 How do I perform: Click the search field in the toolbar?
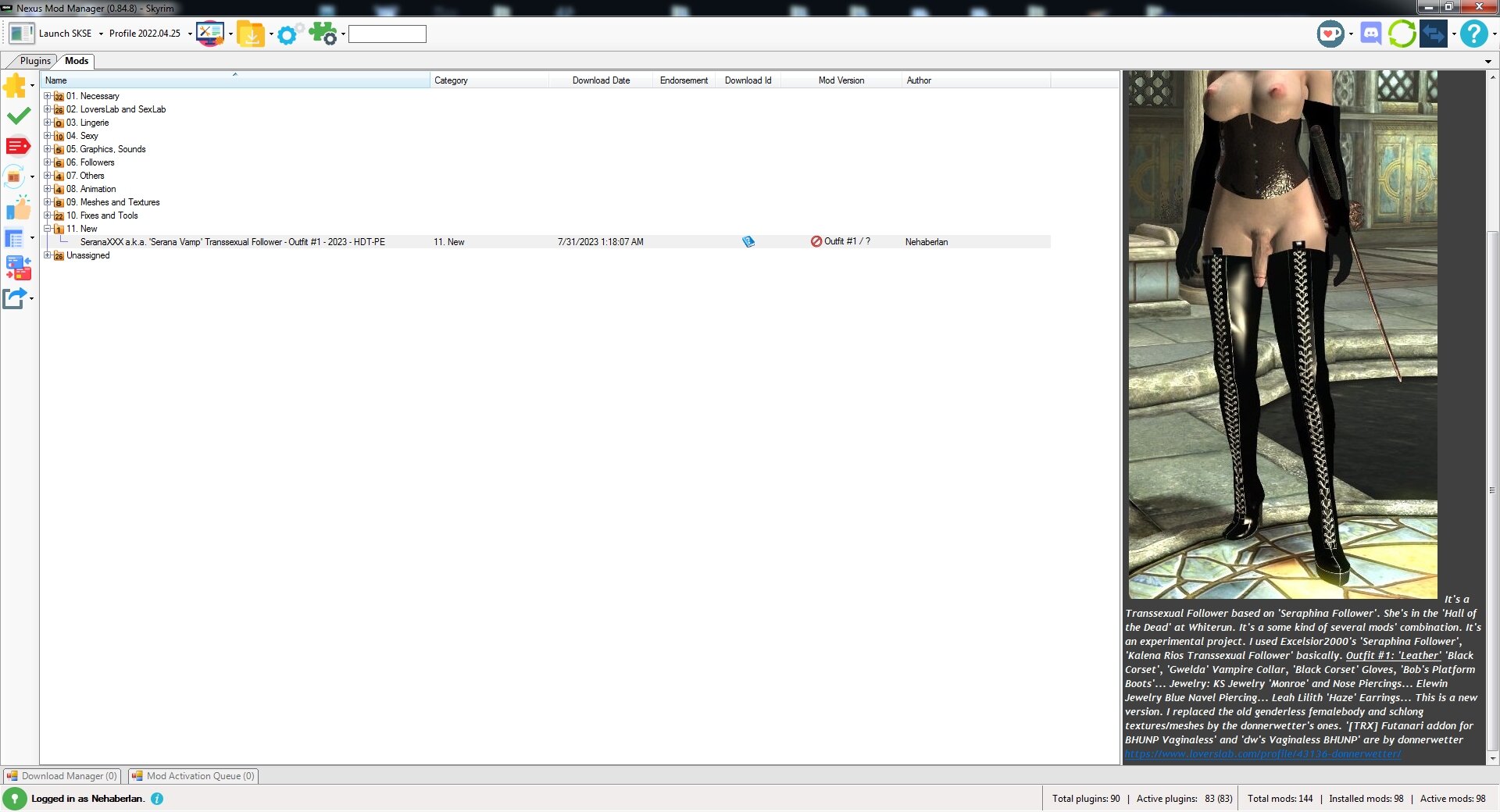pos(387,34)
